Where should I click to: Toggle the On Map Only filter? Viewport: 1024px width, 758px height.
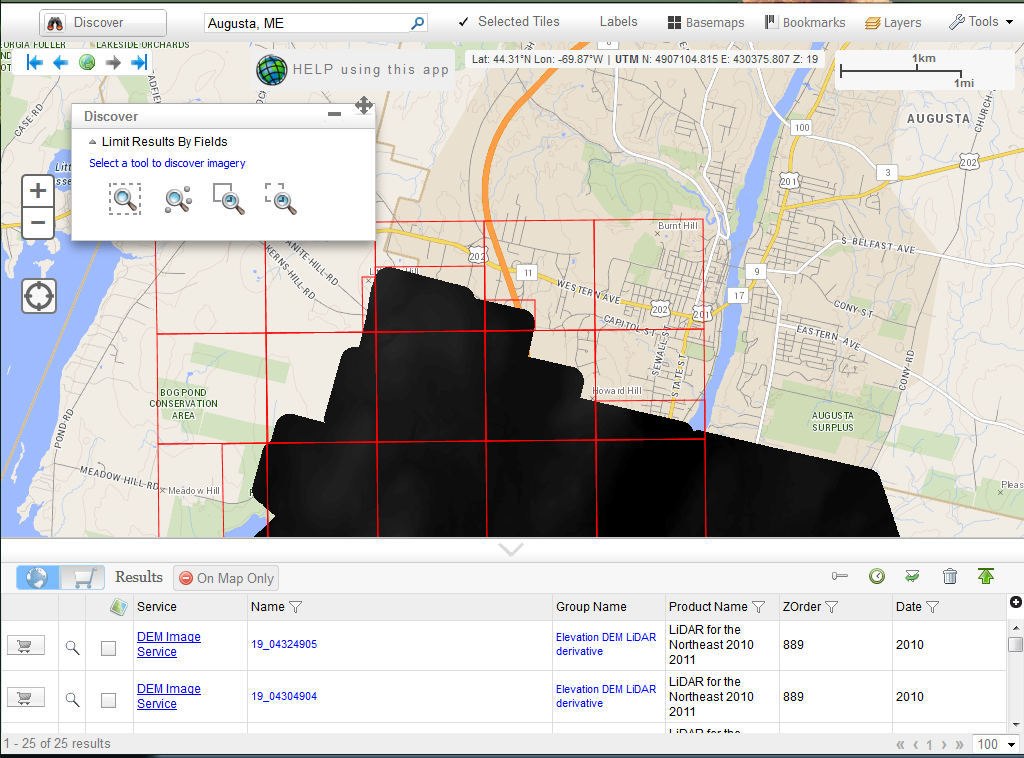[226, 578]
